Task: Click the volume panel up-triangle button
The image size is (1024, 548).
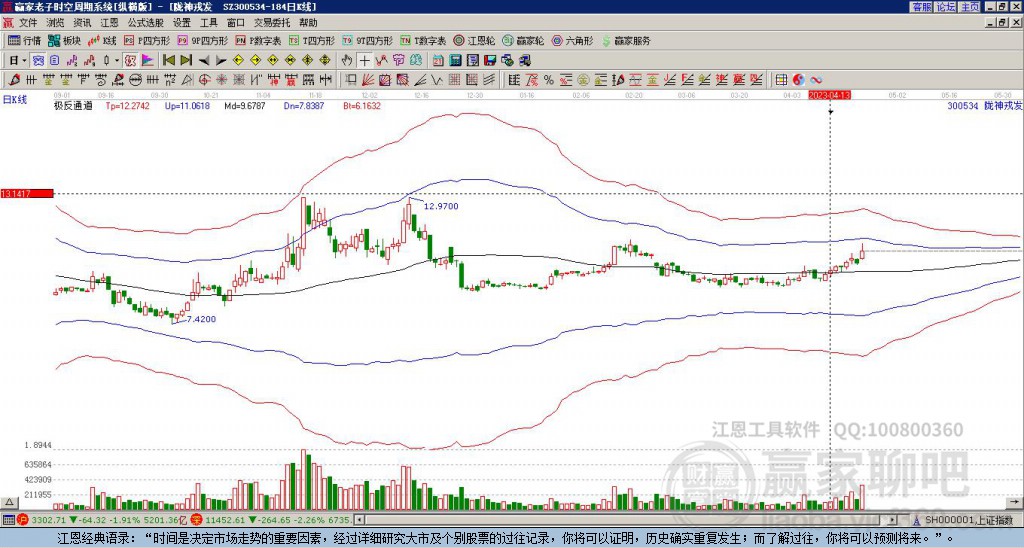Action: pos(9,502)
